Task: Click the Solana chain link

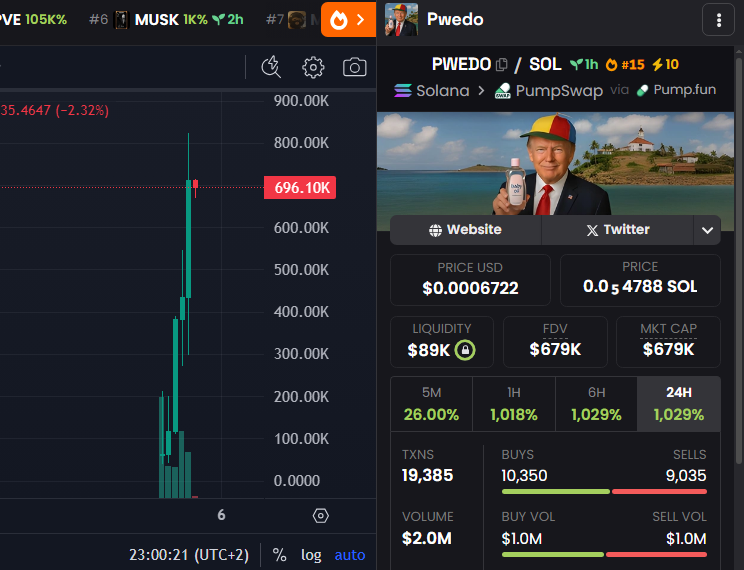Action: coord(431,90)
